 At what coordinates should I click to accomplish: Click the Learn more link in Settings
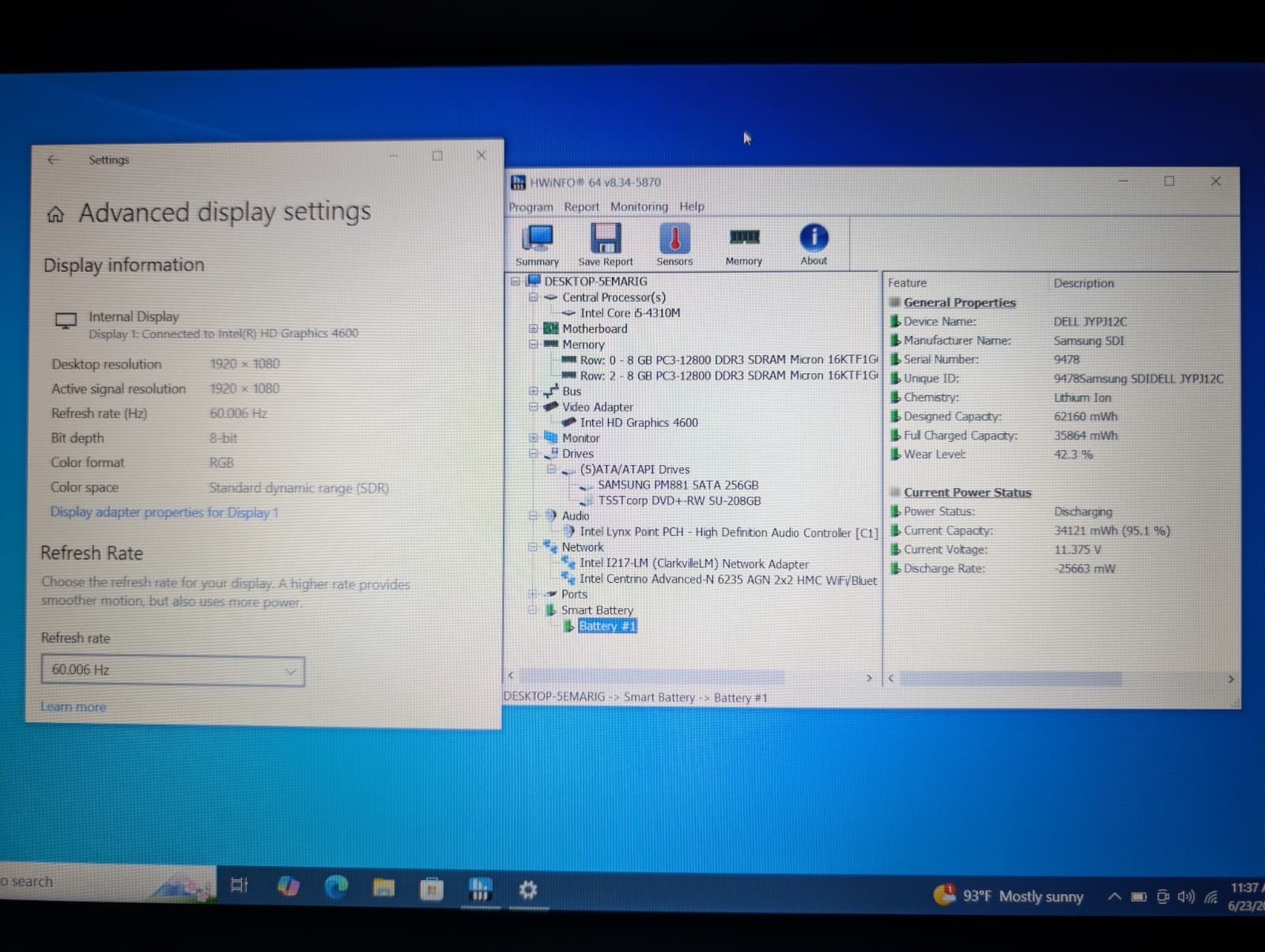[x=73, y=707]
